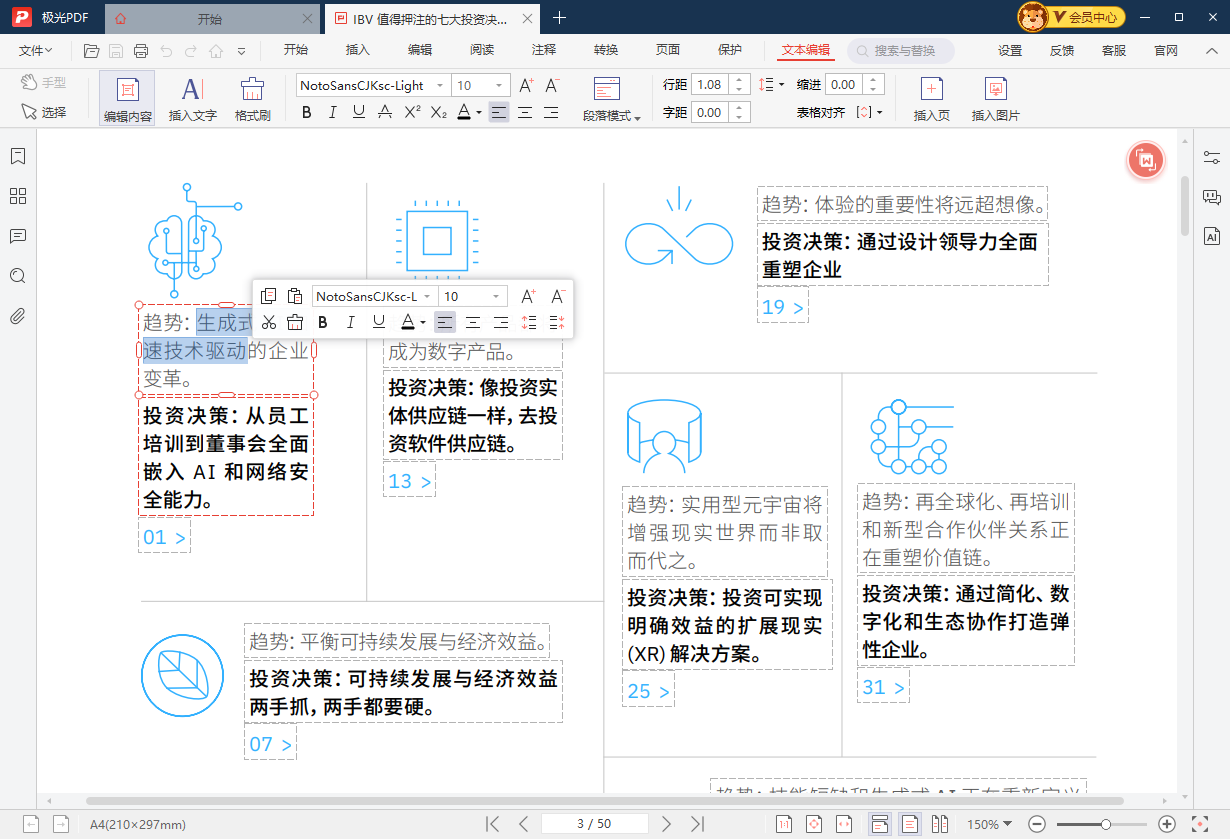Screen dimensions: 1230x839
Task: Open the attachments paperclip panel
Action: (x=17, y=316)
